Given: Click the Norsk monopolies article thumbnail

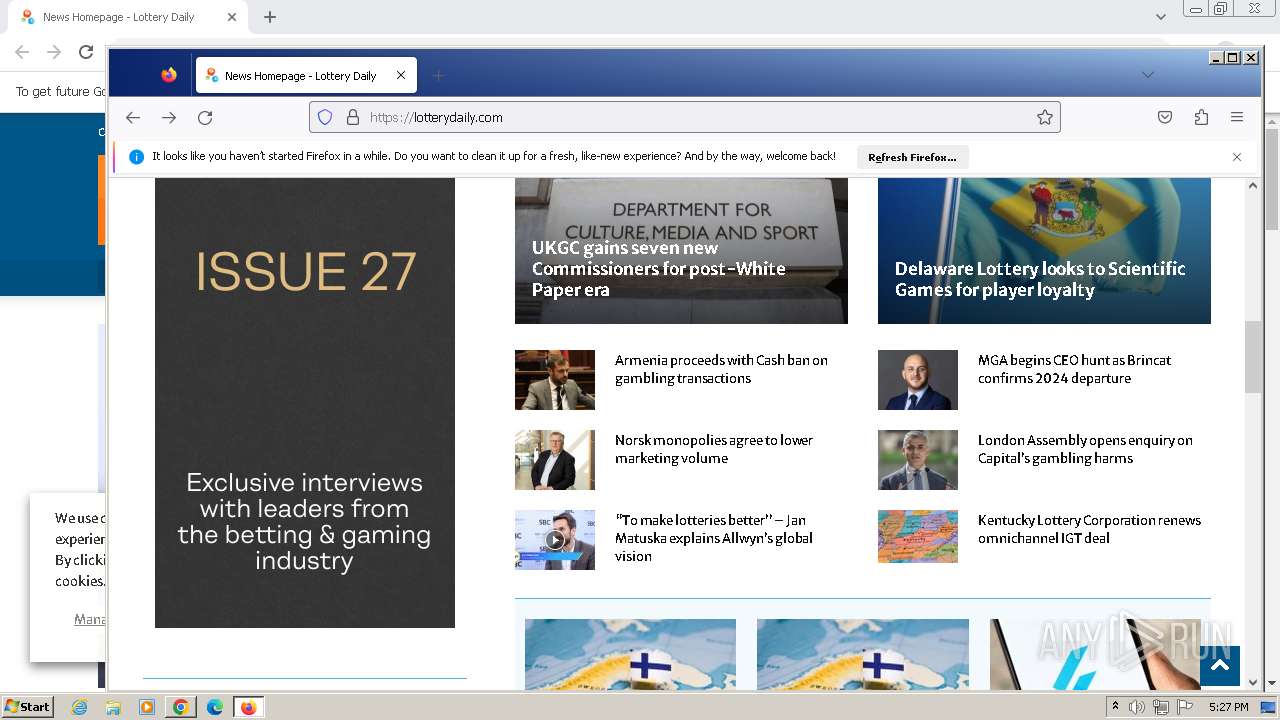Looking at the screenshot, I should point(555,460).
